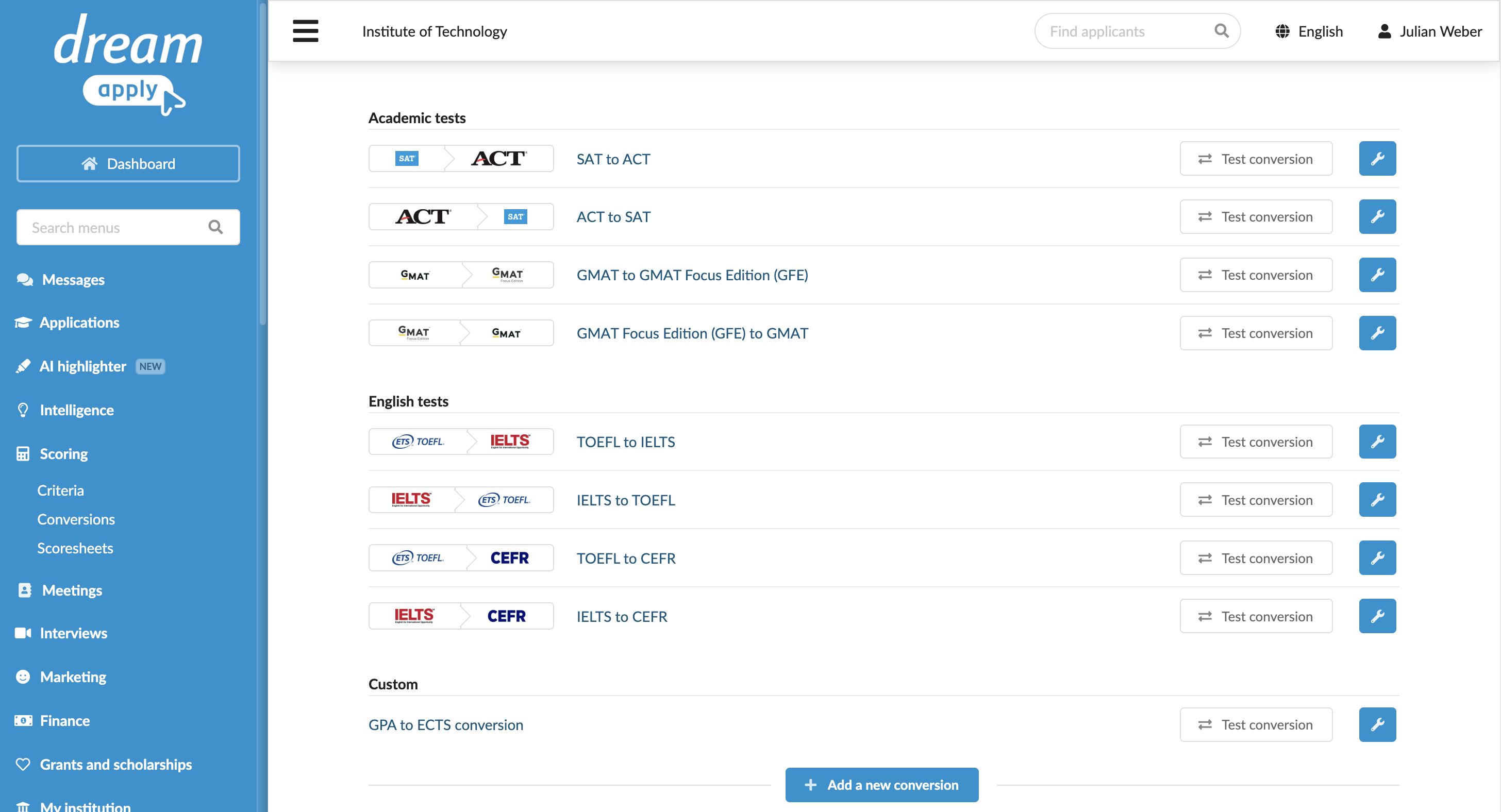Edit GMAT to GMAT Focus Edition via wrench

click(x=1377, y=275)
